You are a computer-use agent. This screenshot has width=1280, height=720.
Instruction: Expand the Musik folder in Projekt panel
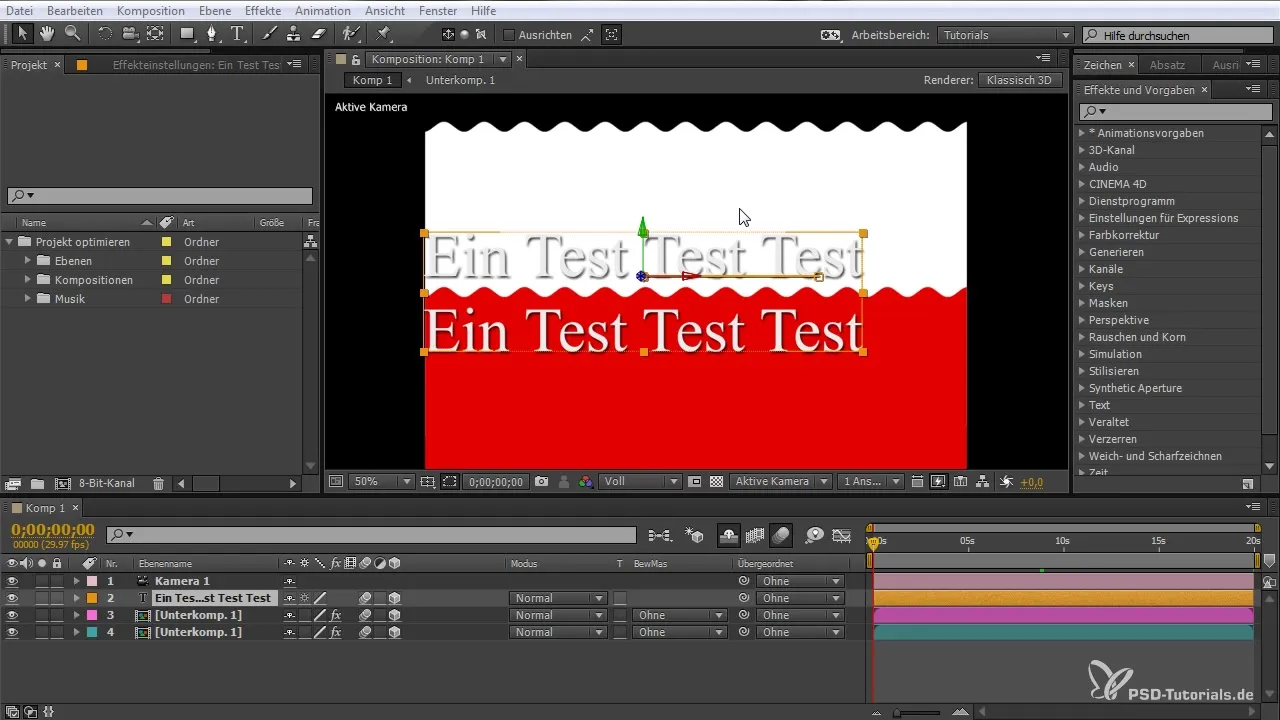point(28,299)
